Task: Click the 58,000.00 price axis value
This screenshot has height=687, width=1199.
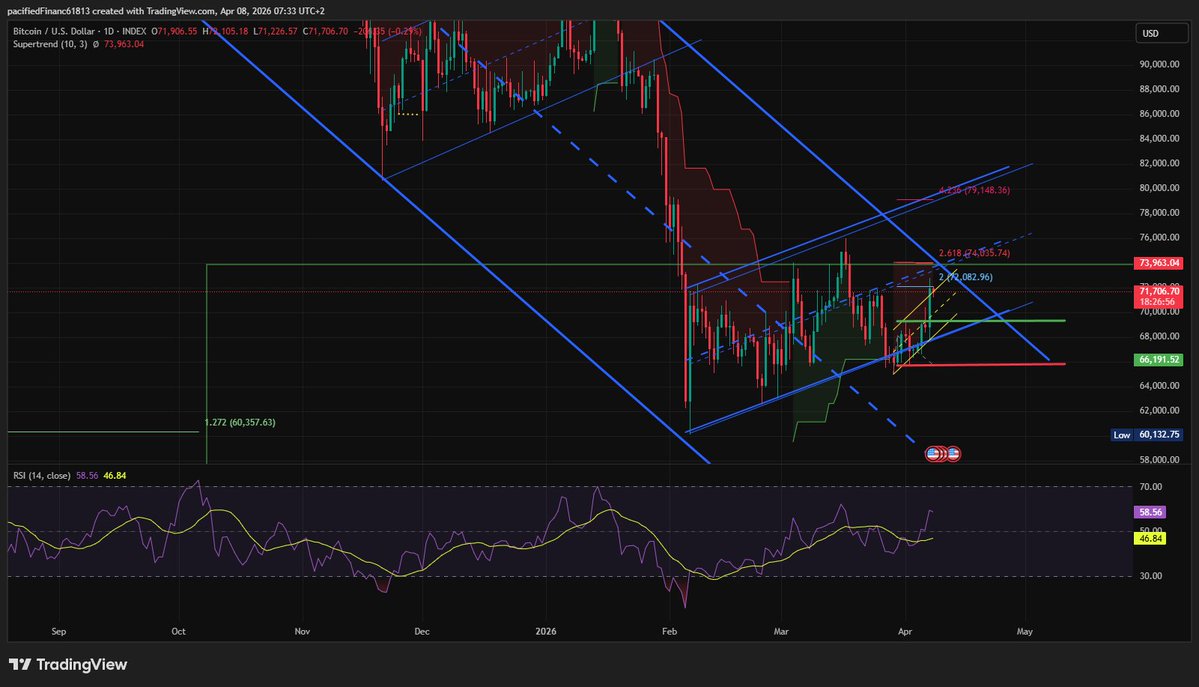Action: pyautogui.click(x=1159, y=460)
